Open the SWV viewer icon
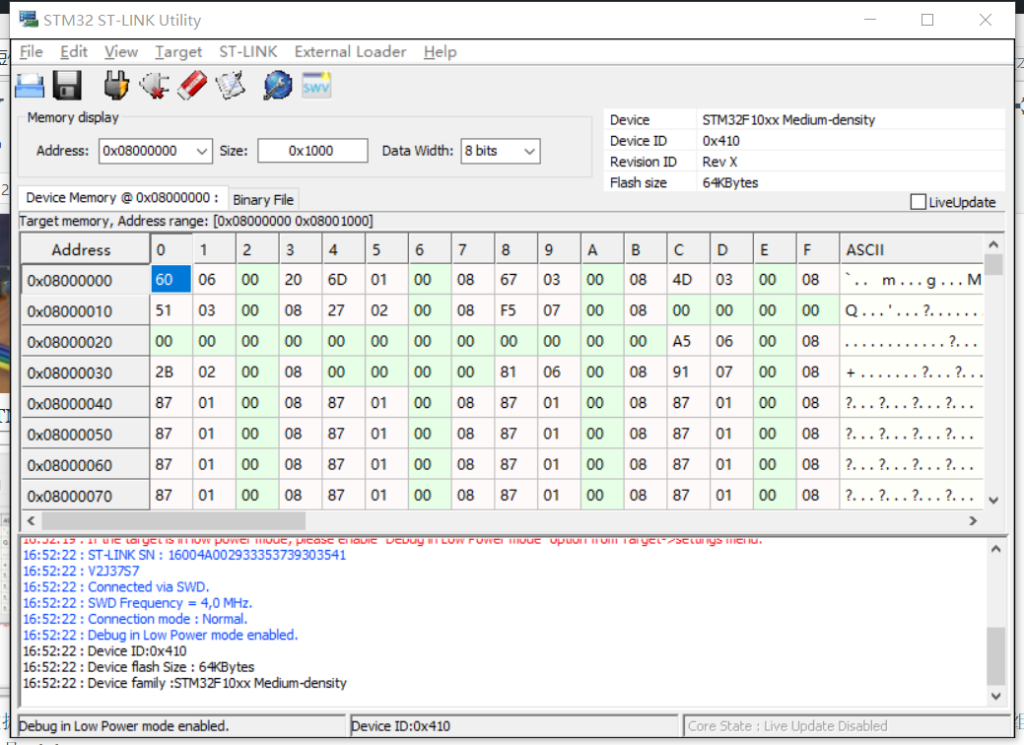The width and height of the screenshot is (1024, 745). pyautogui.click(x=316, y=86)
